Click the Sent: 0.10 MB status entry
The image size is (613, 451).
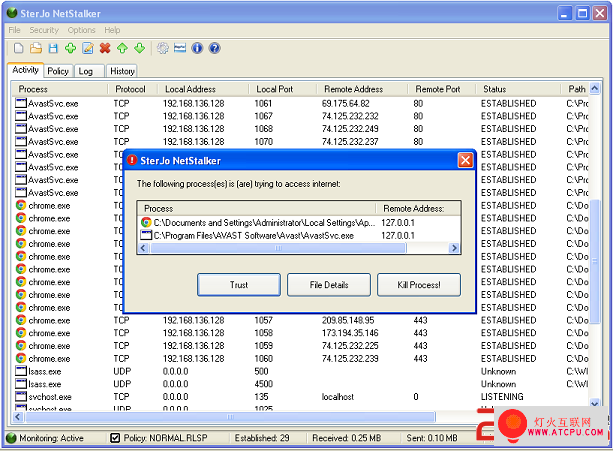[x=432, y=438]
